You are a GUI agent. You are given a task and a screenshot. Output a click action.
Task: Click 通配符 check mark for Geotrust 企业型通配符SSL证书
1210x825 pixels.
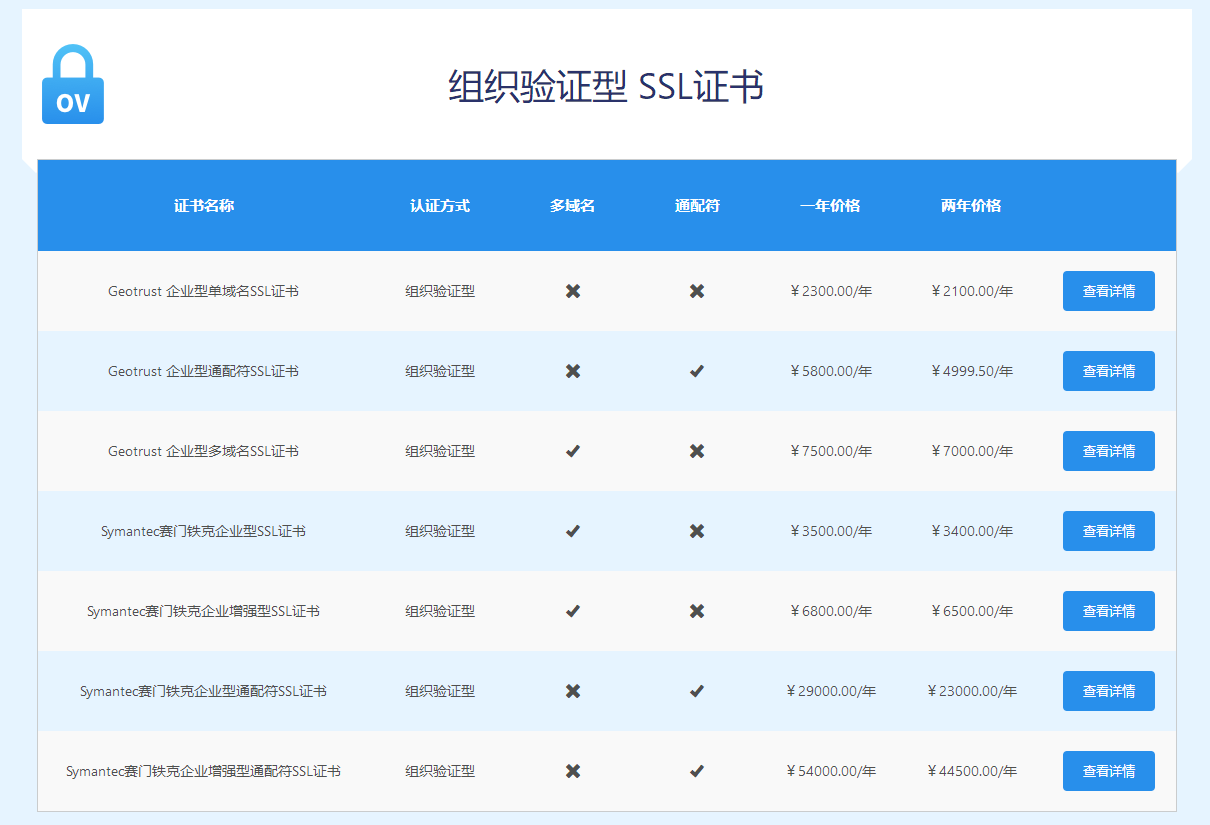pos(697,371)
